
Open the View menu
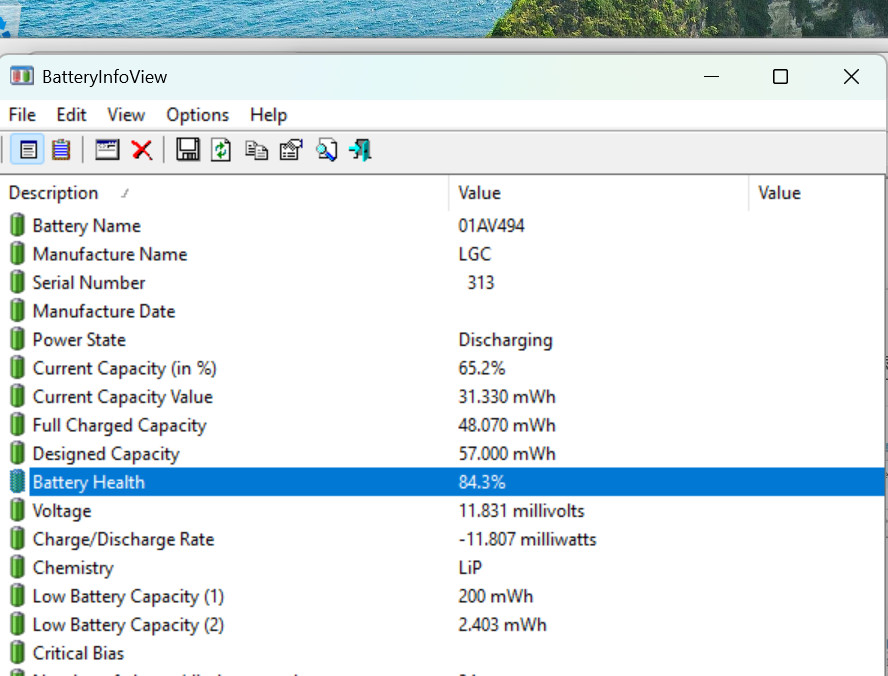click(126, 115)
